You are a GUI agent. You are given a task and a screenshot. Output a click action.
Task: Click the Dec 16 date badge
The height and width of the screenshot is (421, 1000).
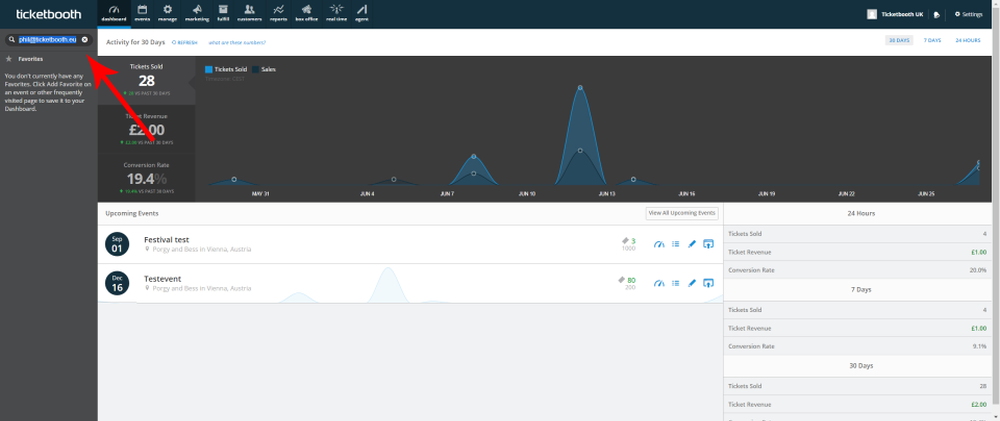tap(117, 283)
